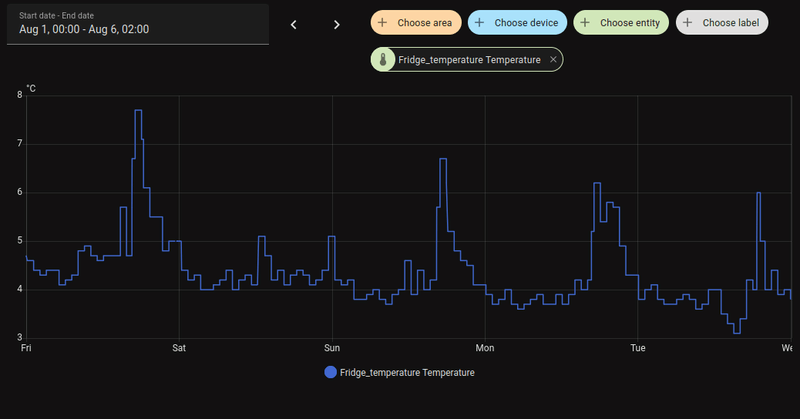Screen dimensions: 800x419
Task: Click the blue legend color dot
Action: 331,372
